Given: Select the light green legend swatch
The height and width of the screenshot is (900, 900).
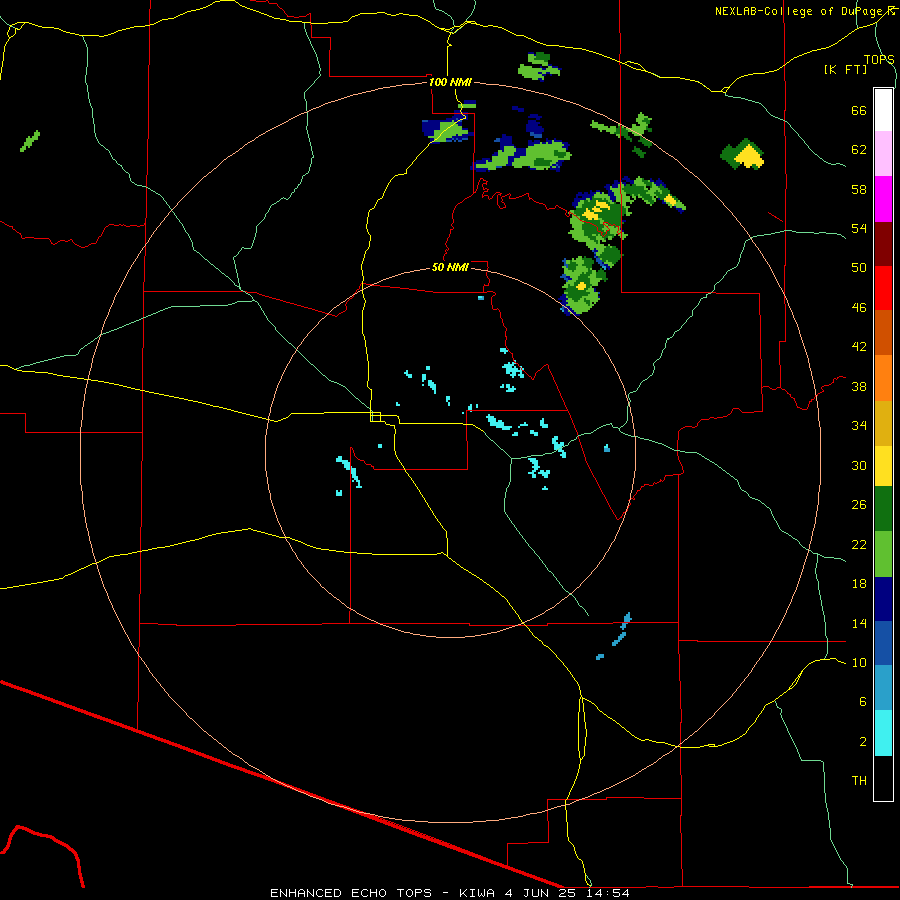Looking at the screenshot, I should tap(883, 554).
